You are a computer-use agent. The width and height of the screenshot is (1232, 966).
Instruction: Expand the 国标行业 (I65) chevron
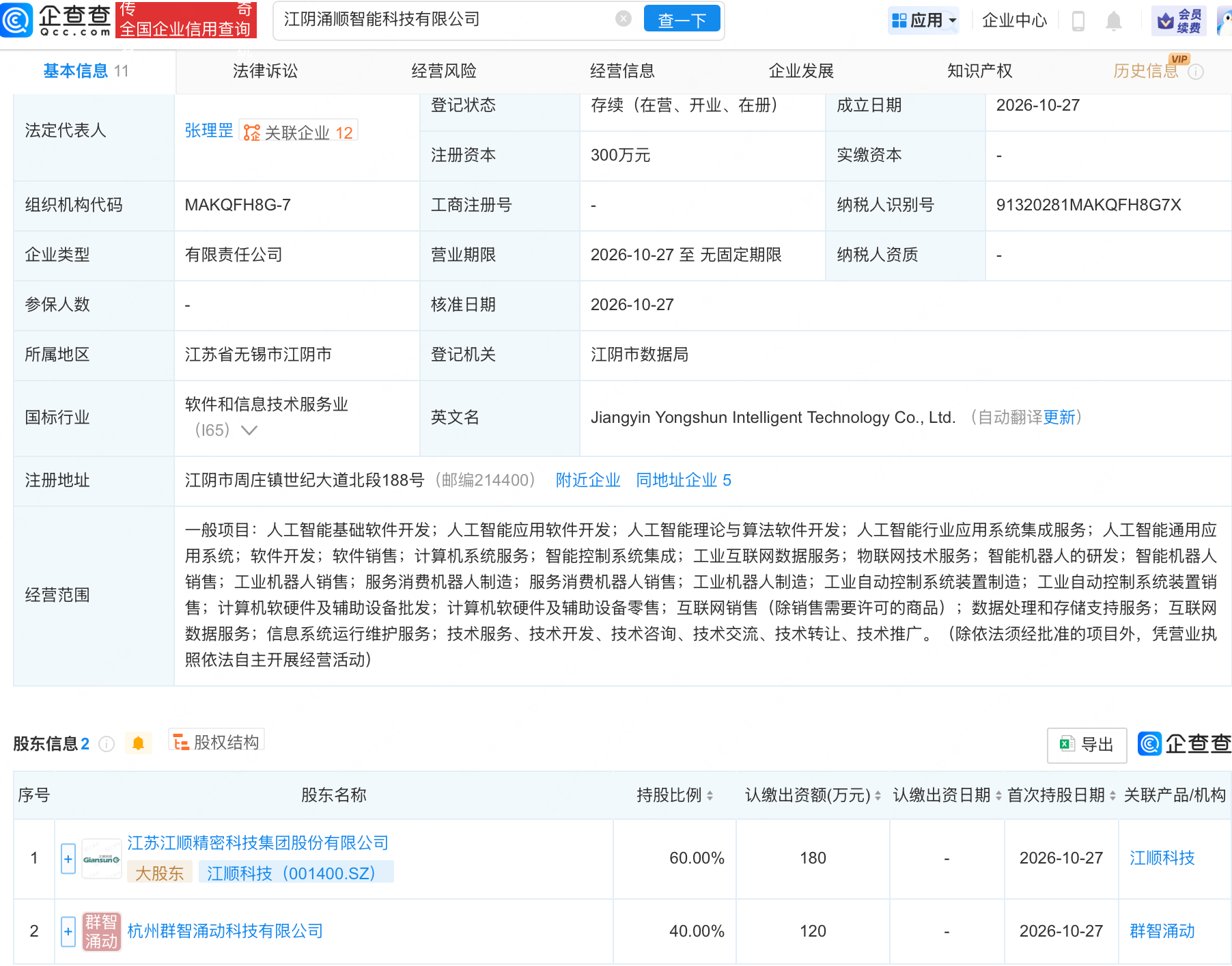pos(249,430)
